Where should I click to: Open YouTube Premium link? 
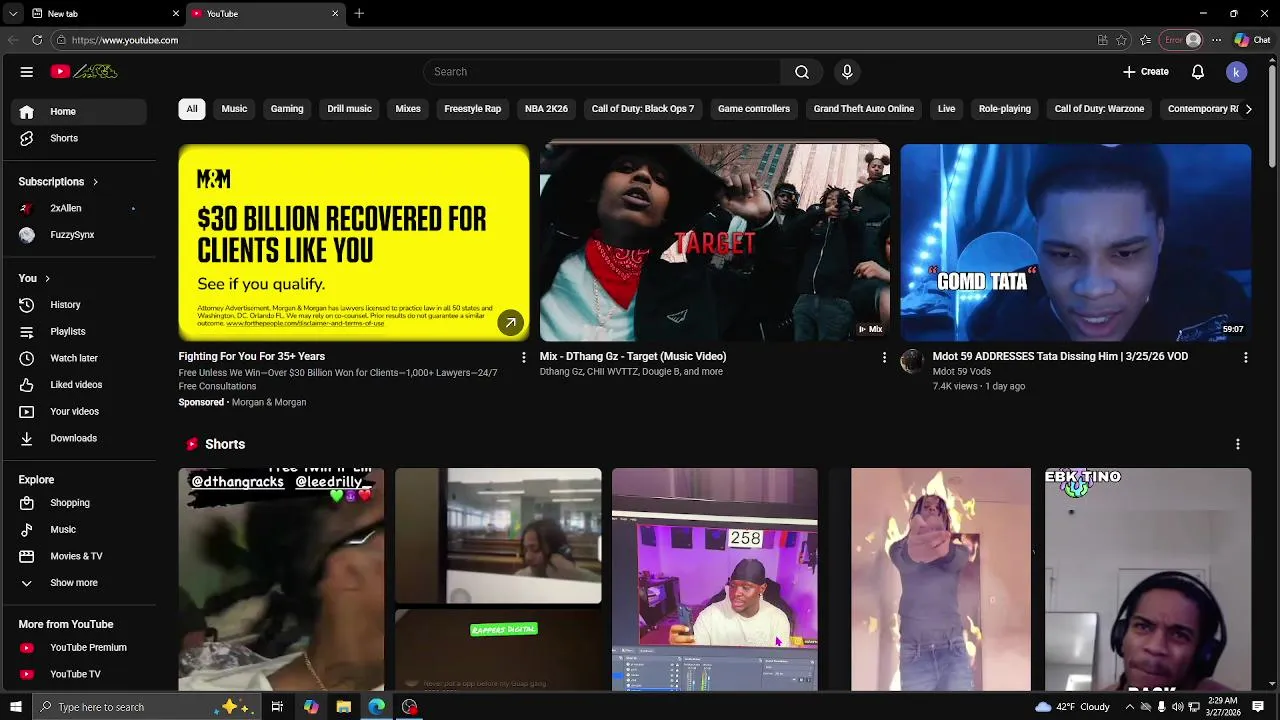(x=78, y=647)
